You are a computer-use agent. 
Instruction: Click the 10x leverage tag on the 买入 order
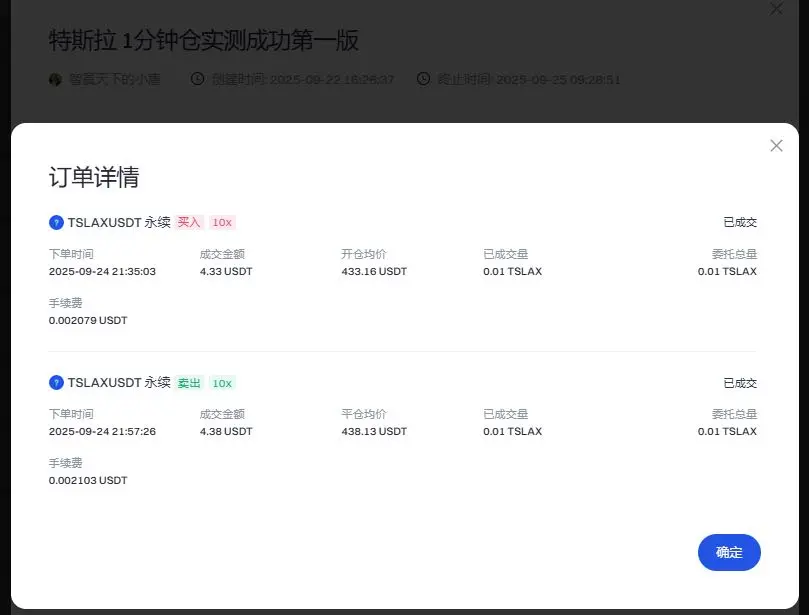[x=222, y=222]
